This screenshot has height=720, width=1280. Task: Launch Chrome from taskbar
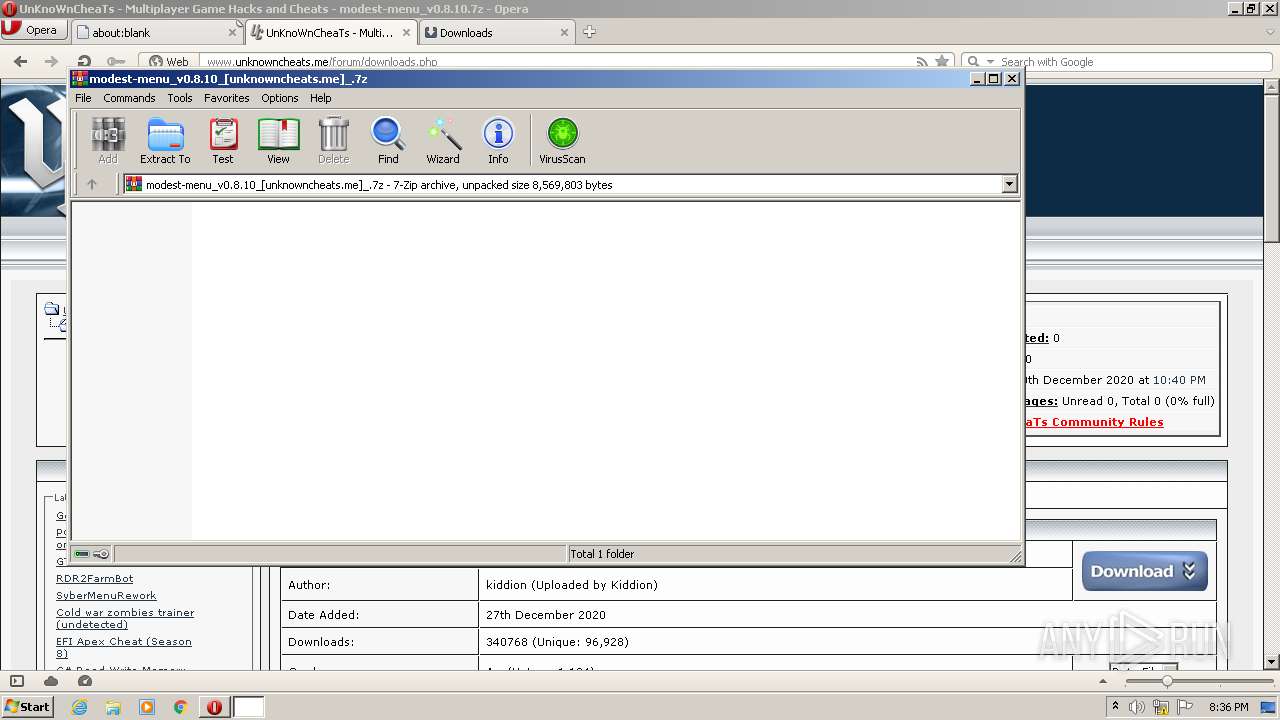pyautogui.click(x=180, y=707)
